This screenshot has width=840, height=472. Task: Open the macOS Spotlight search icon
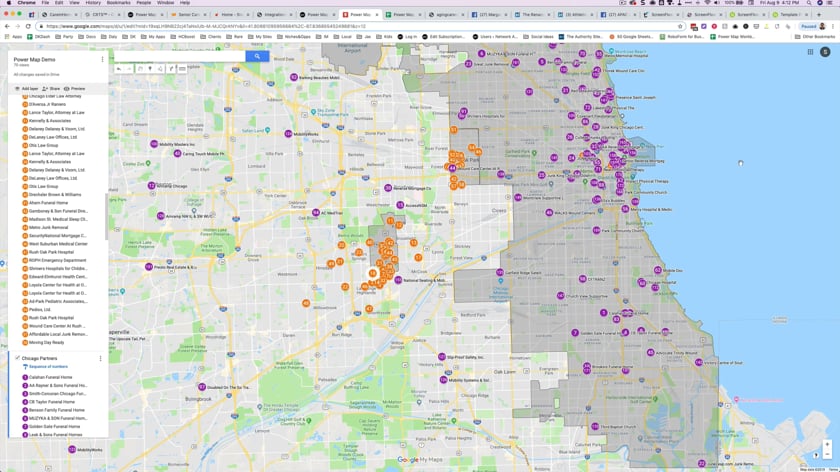(809, 3)
